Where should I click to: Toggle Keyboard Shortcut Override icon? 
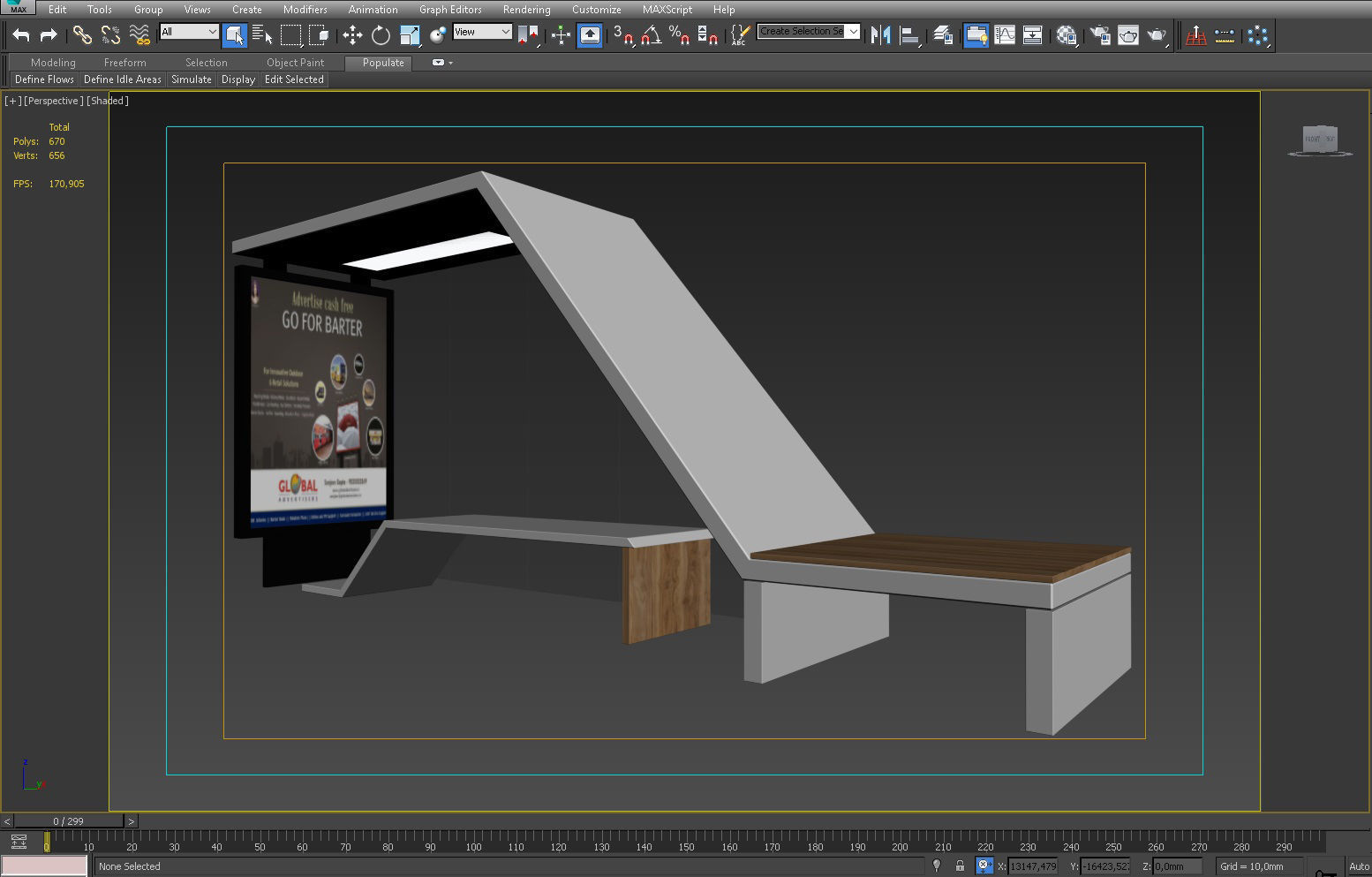590,35
